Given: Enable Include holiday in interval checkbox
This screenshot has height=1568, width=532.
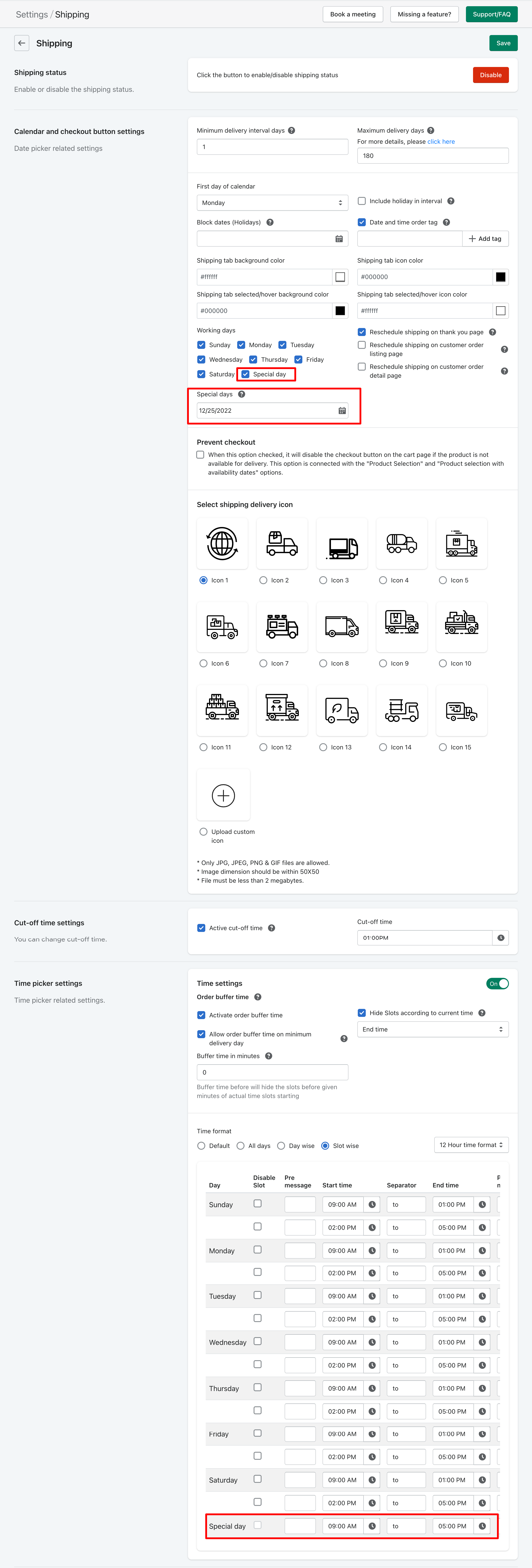Looking at the screenshot, I should tap(362, 201).
